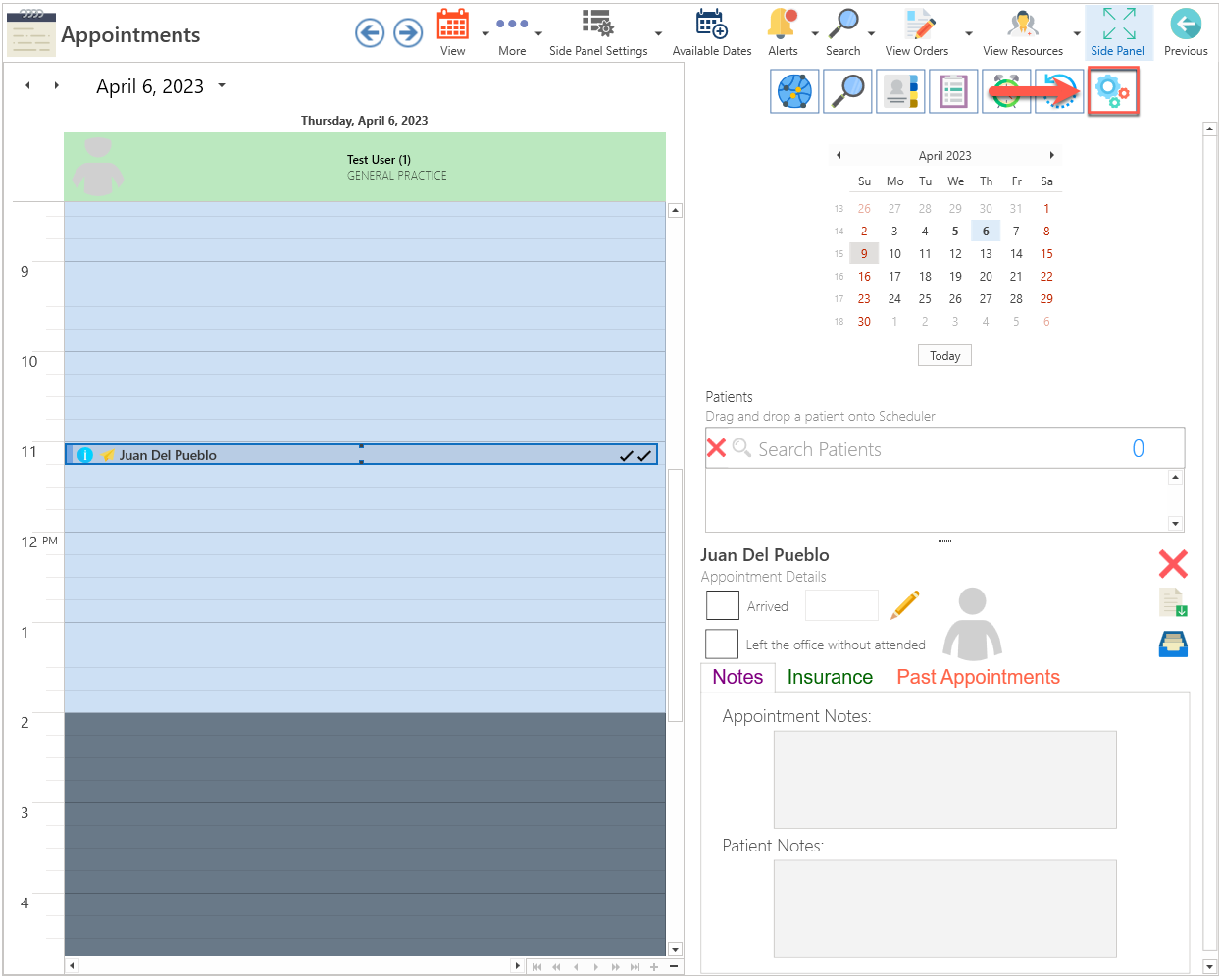Image resolution: width=1220 pixels, height=980 pixels.
Task: Click the info icon on Juan Del Pueblo appointment
Action: click(x=85, y=455)
